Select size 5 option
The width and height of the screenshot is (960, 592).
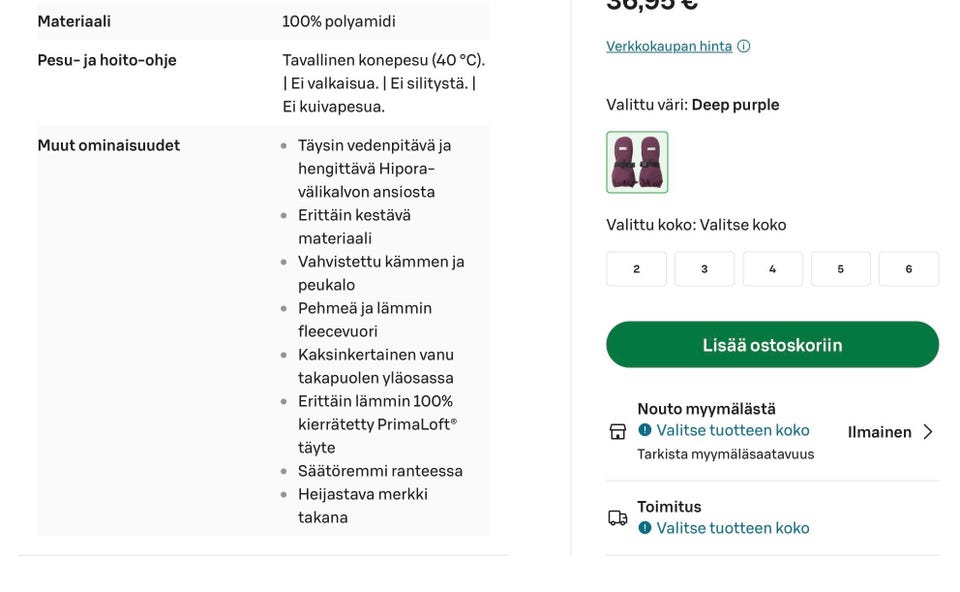tap(840, 268)
